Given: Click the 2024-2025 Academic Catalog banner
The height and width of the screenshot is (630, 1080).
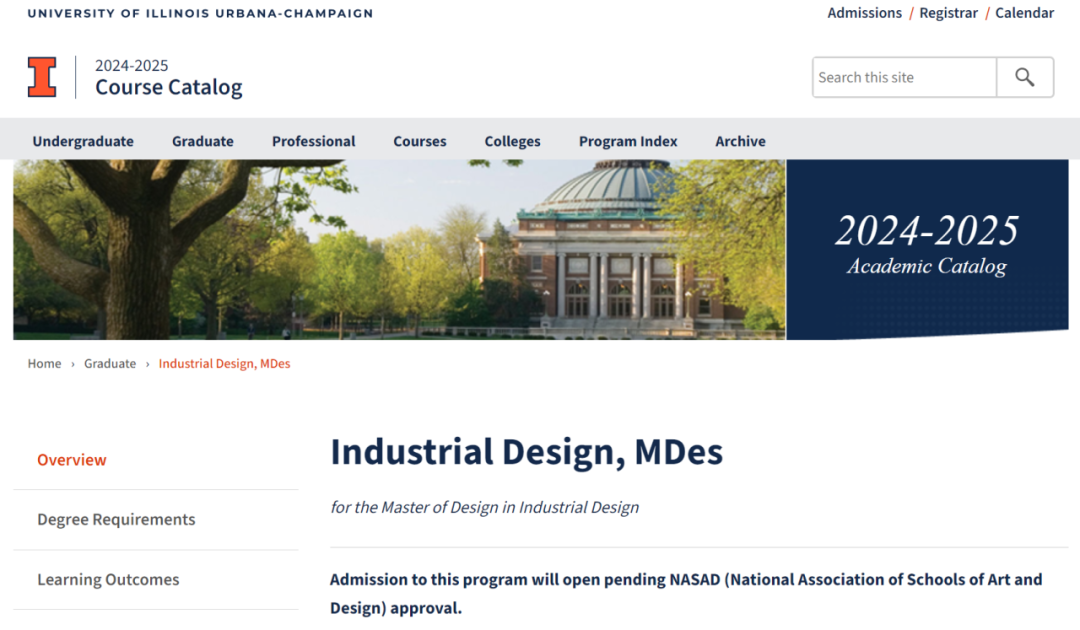Looking at the screenshot, I should point(927,250).
